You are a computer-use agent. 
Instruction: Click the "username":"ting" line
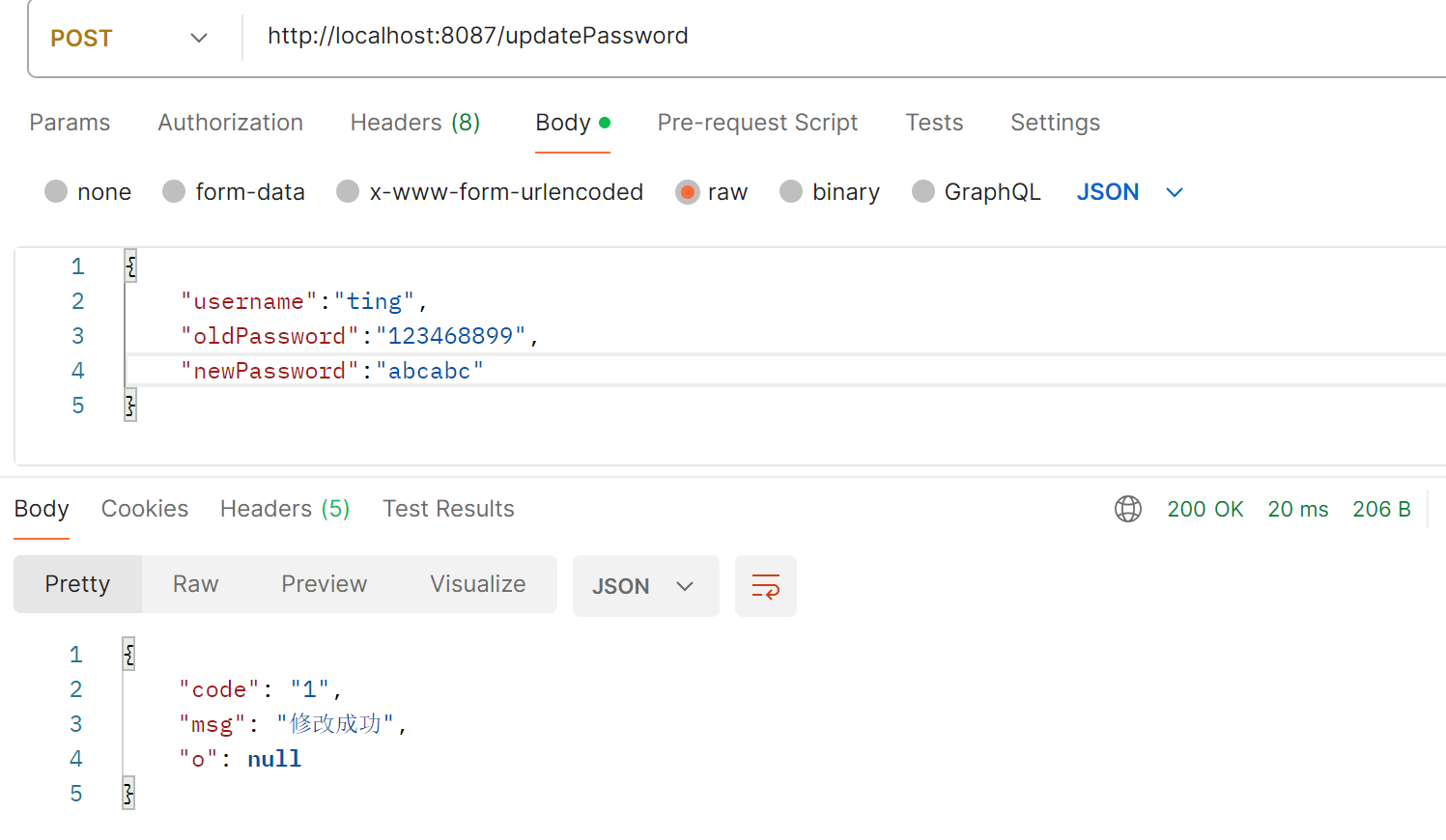click(x=303, y=301)
